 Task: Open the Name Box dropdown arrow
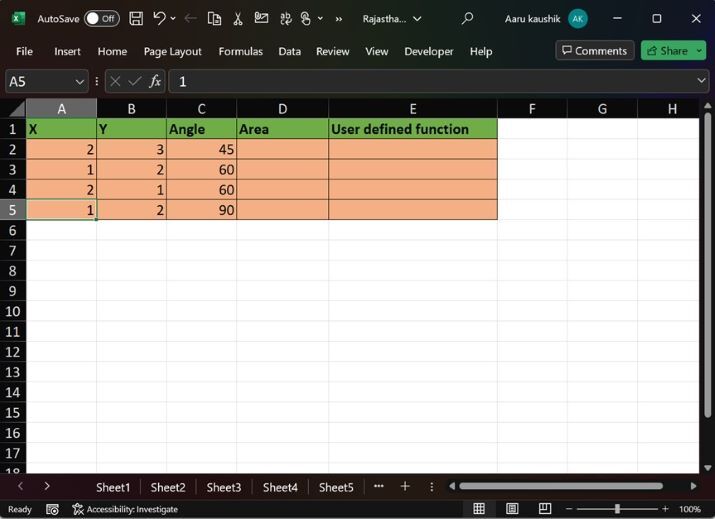(79, 82)
